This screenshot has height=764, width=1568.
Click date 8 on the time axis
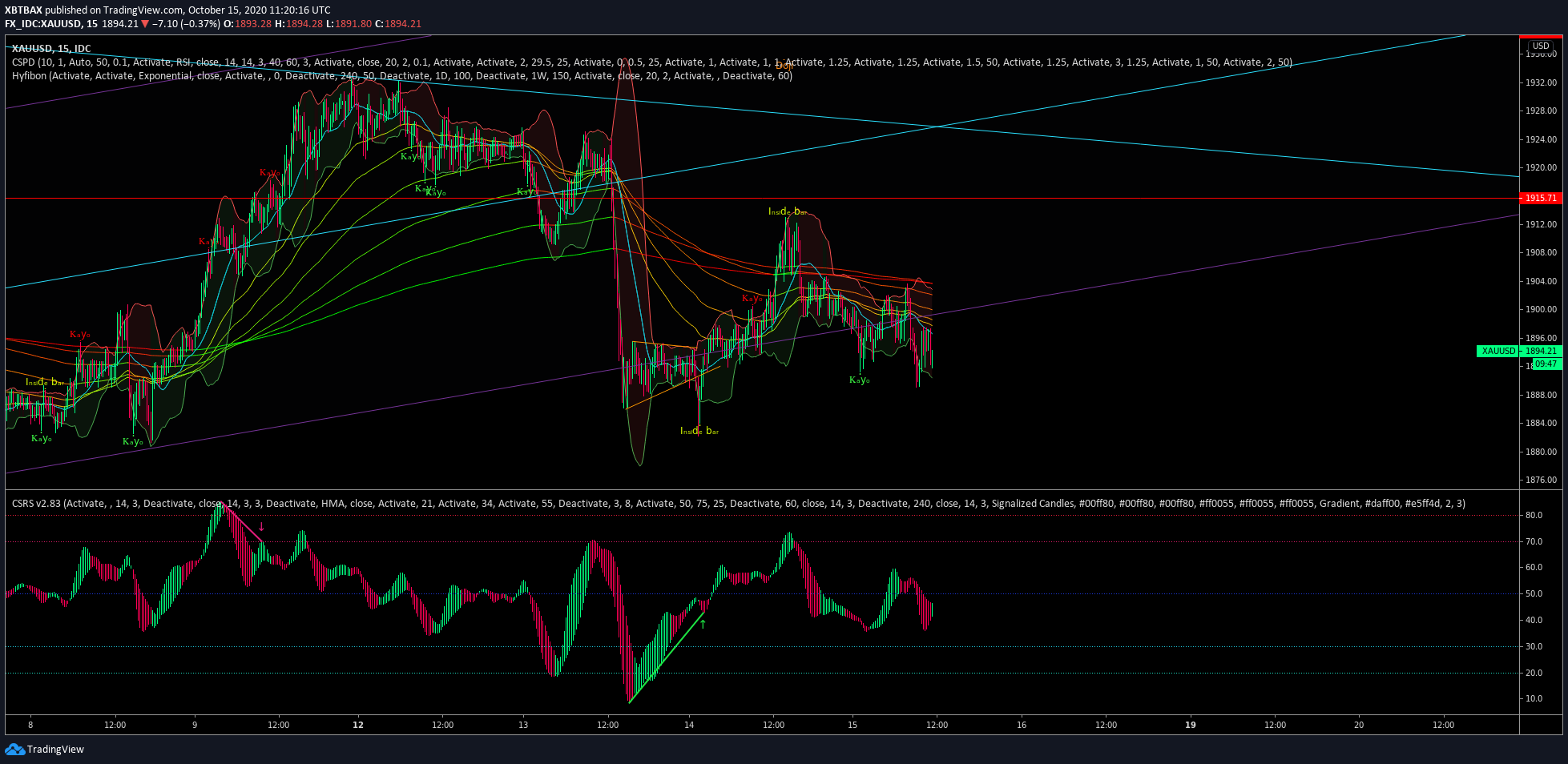(x=30, y=725)
